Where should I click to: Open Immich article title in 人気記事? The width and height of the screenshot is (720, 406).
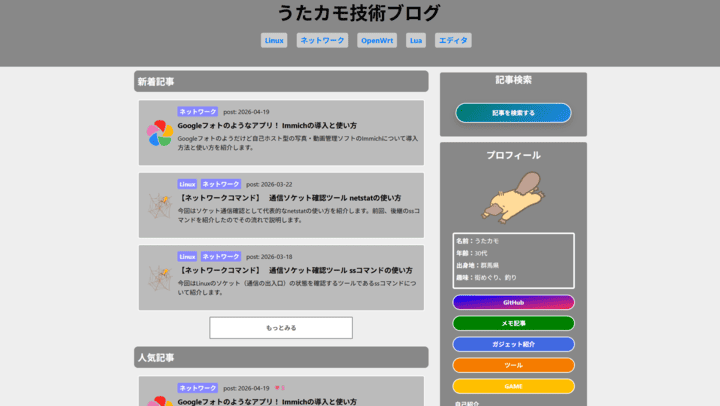[267, 402]
